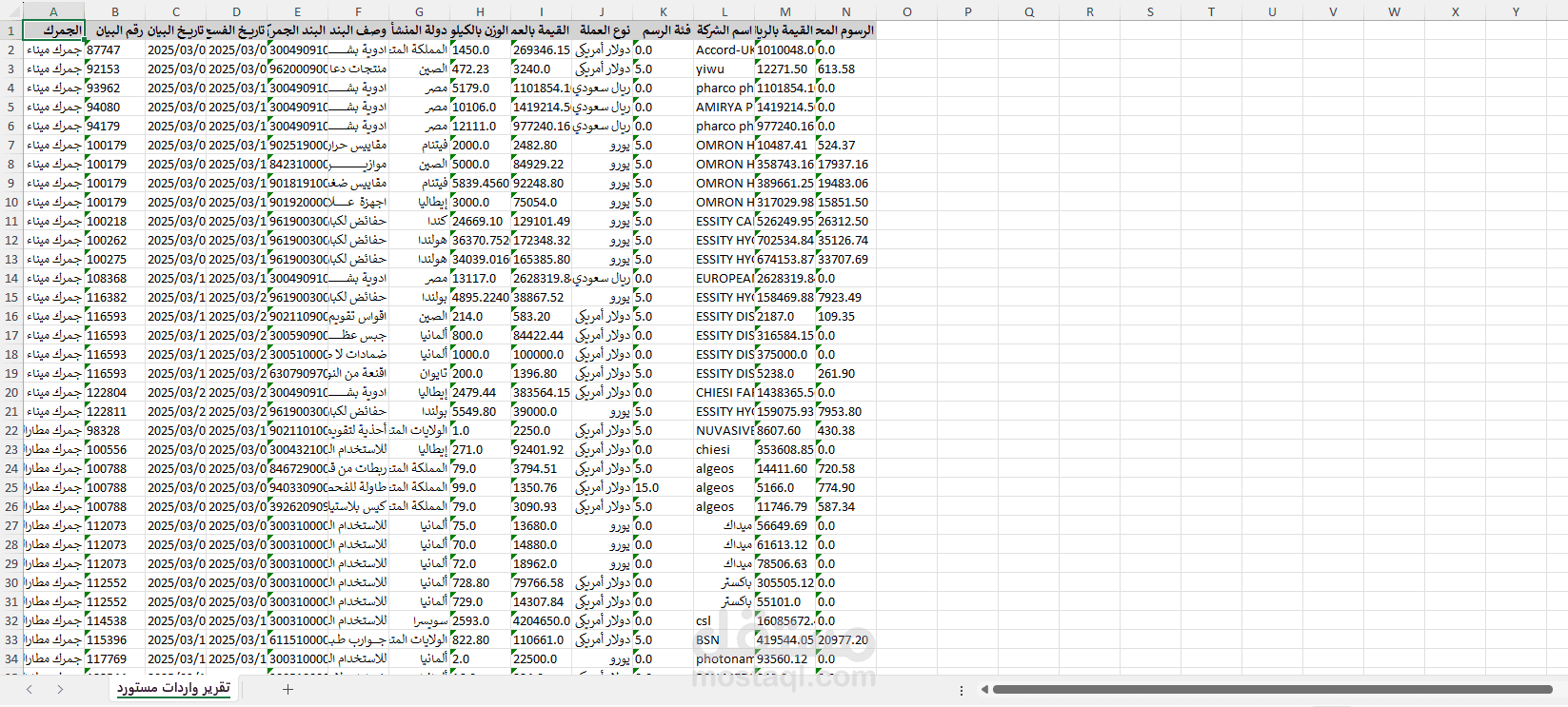Select header cell نوع العملة
Image resolution: width=1568 pixels, height=707 pixels.
603,30
